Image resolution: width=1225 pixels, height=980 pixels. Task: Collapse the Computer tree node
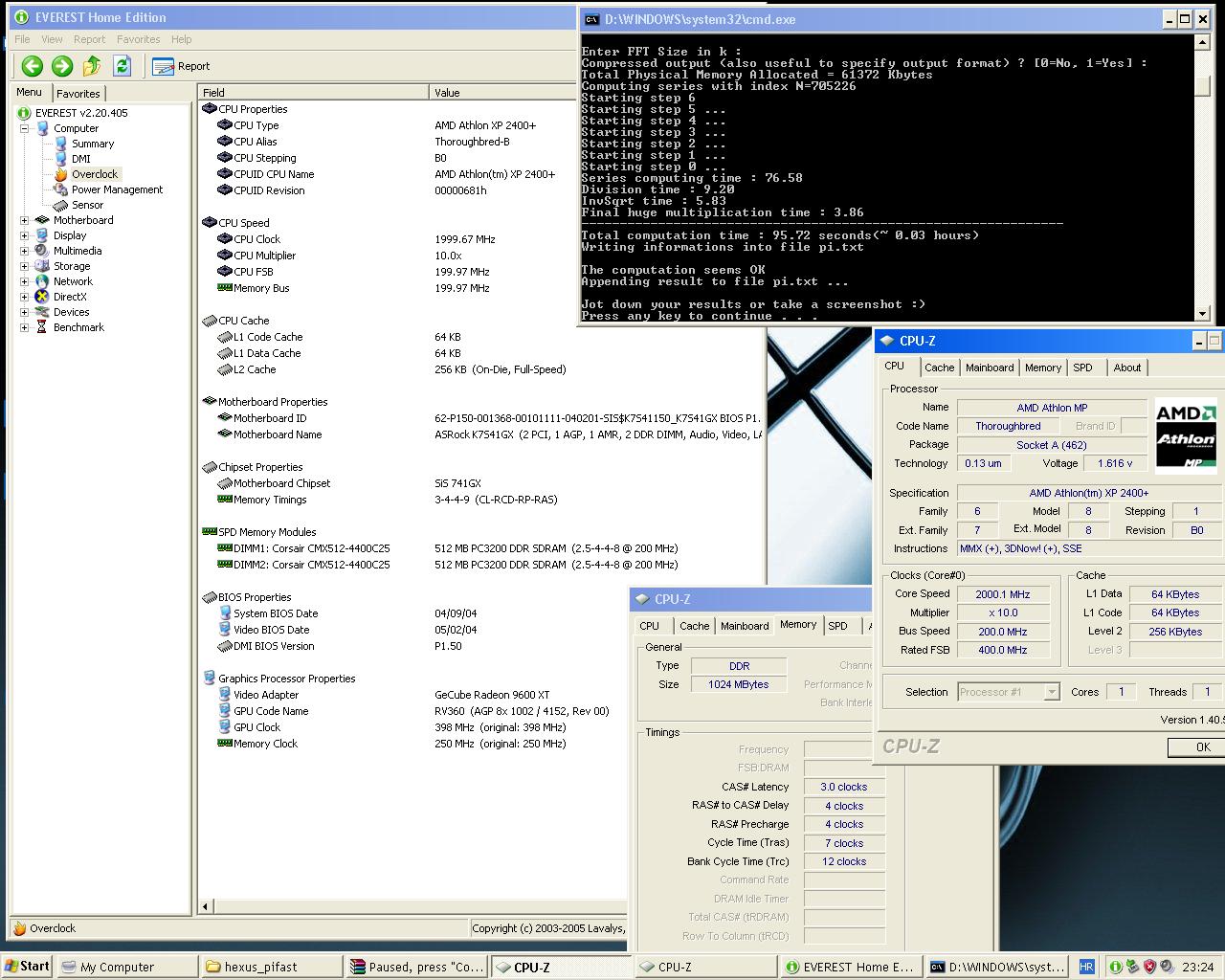[24, 128]
